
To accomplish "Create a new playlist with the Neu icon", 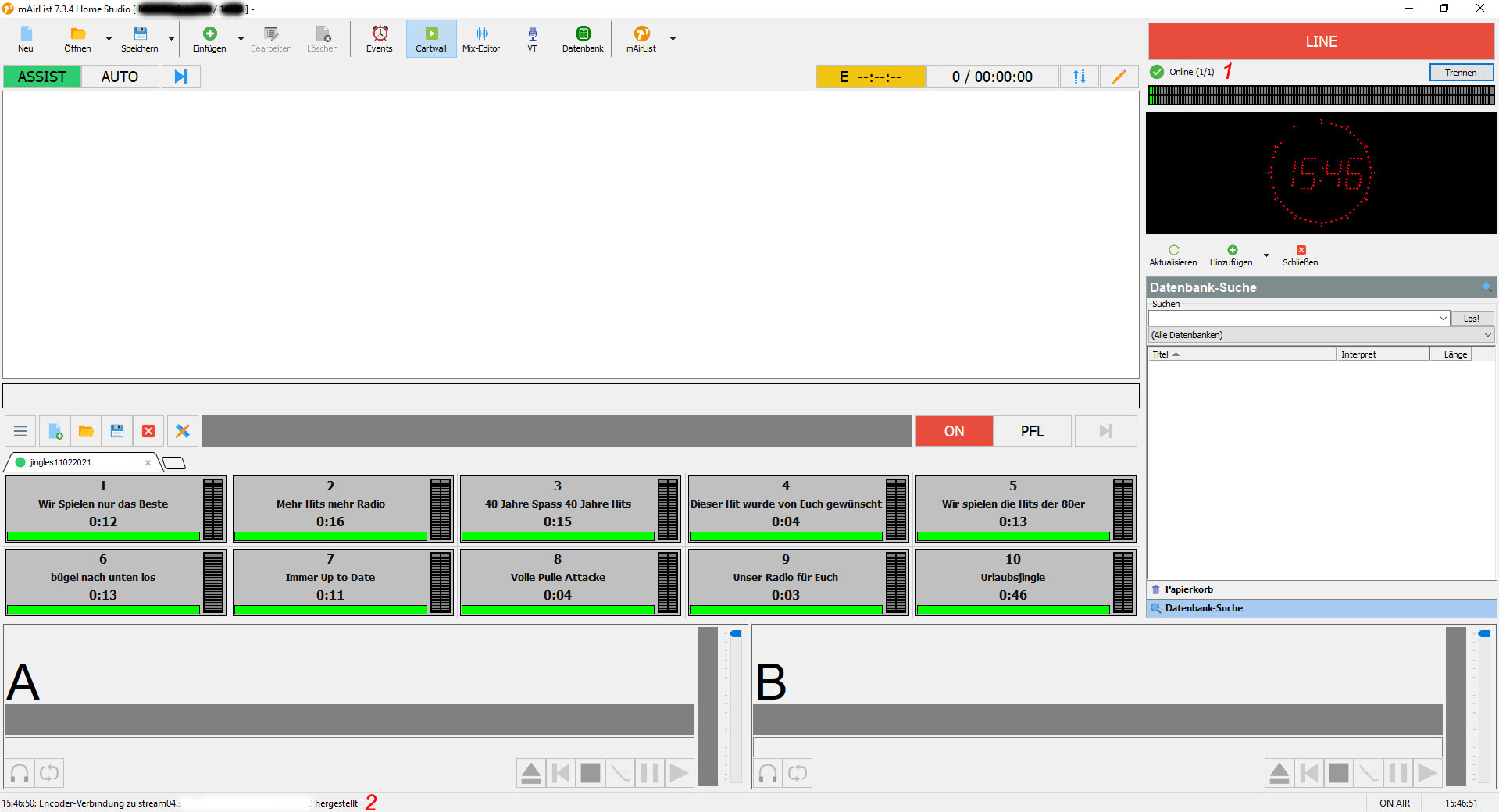I will [x=25, y=38].
